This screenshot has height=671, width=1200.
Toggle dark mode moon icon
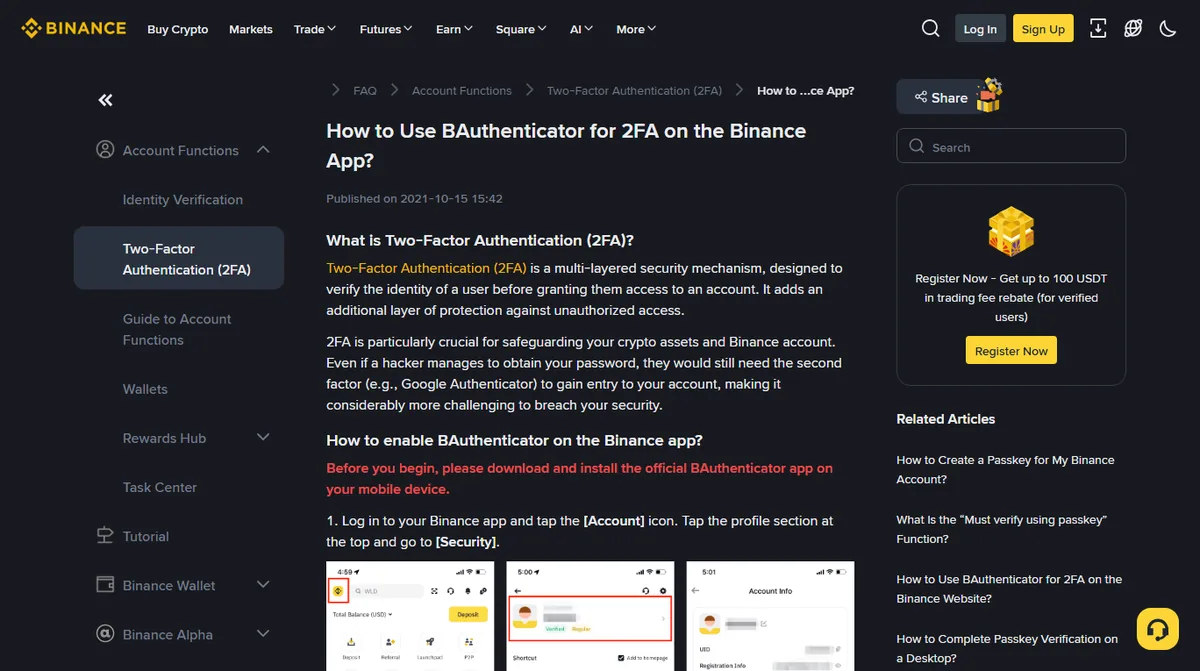pos(1168,28)
